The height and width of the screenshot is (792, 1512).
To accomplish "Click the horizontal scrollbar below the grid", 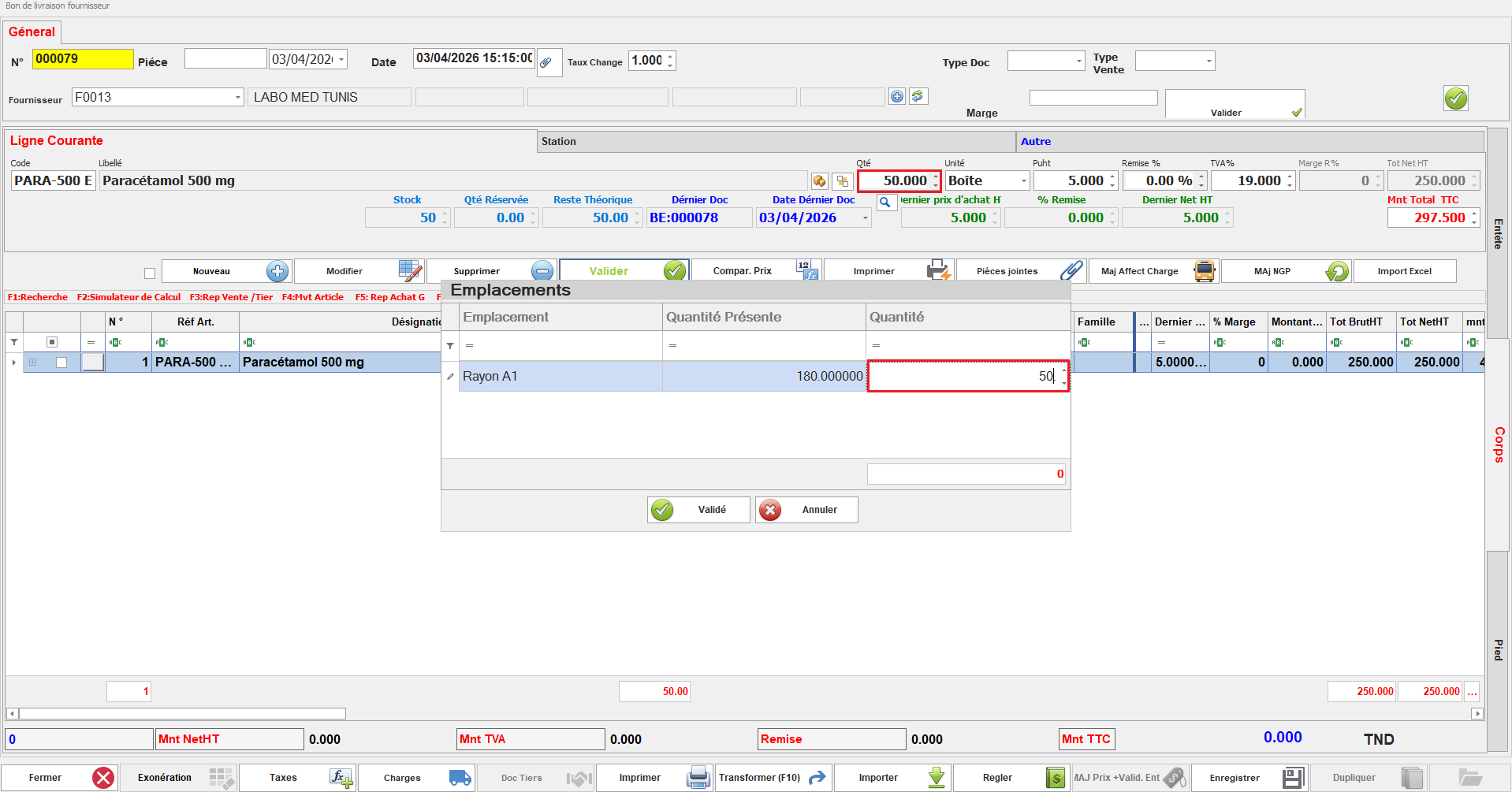I will pos(181,714).
